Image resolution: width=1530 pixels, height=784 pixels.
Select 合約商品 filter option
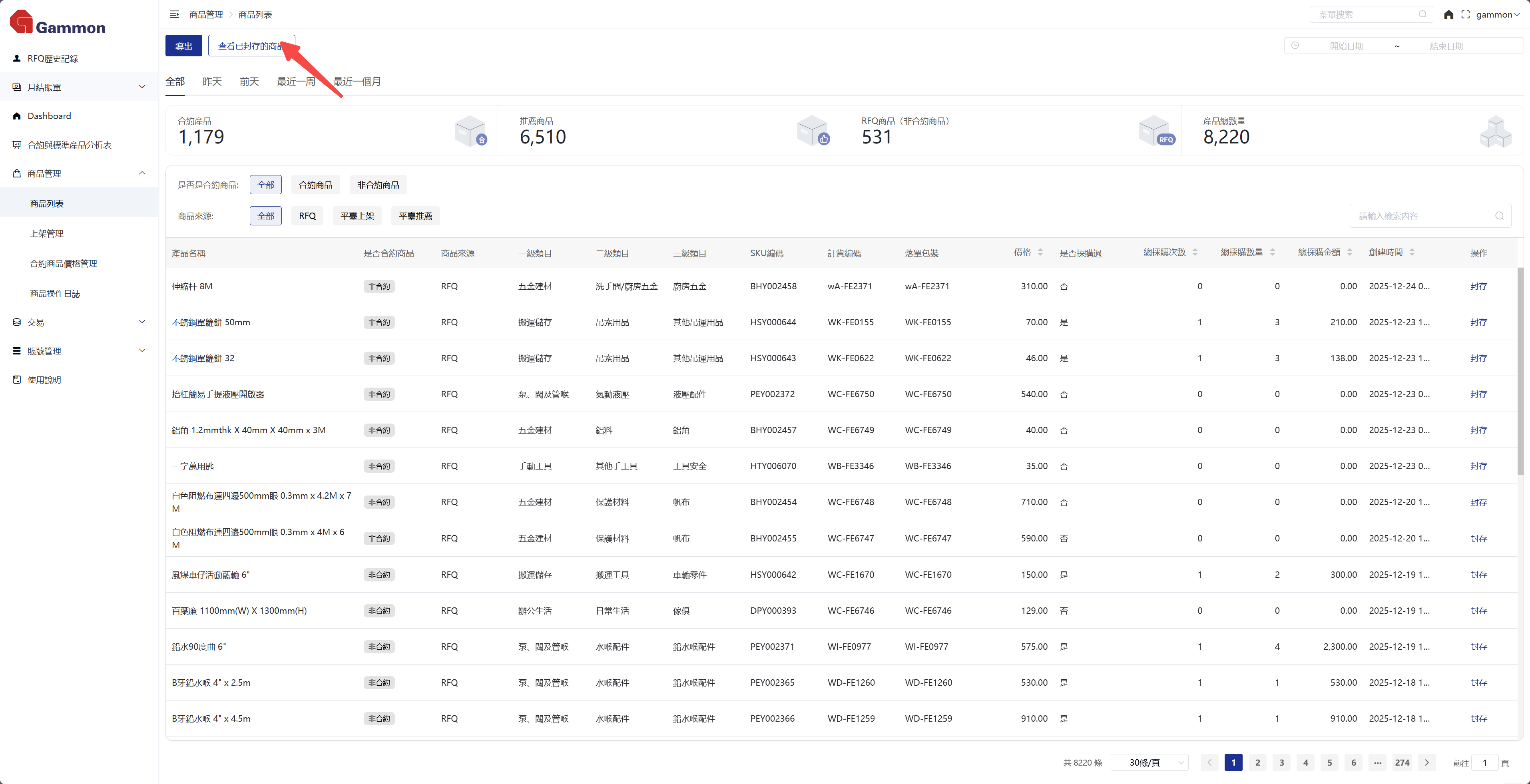coord(315,185)
